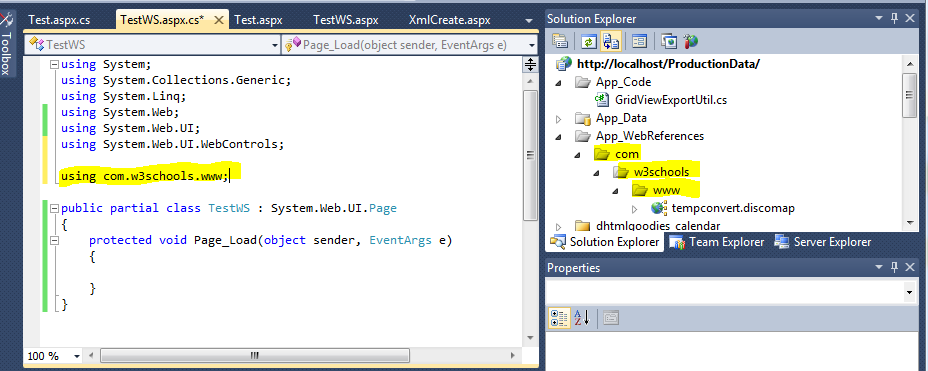This screenshot has height=371, width=928.
Task: Click the editor horizontal scrollbar thumb
Action: [x=254, y=356]
